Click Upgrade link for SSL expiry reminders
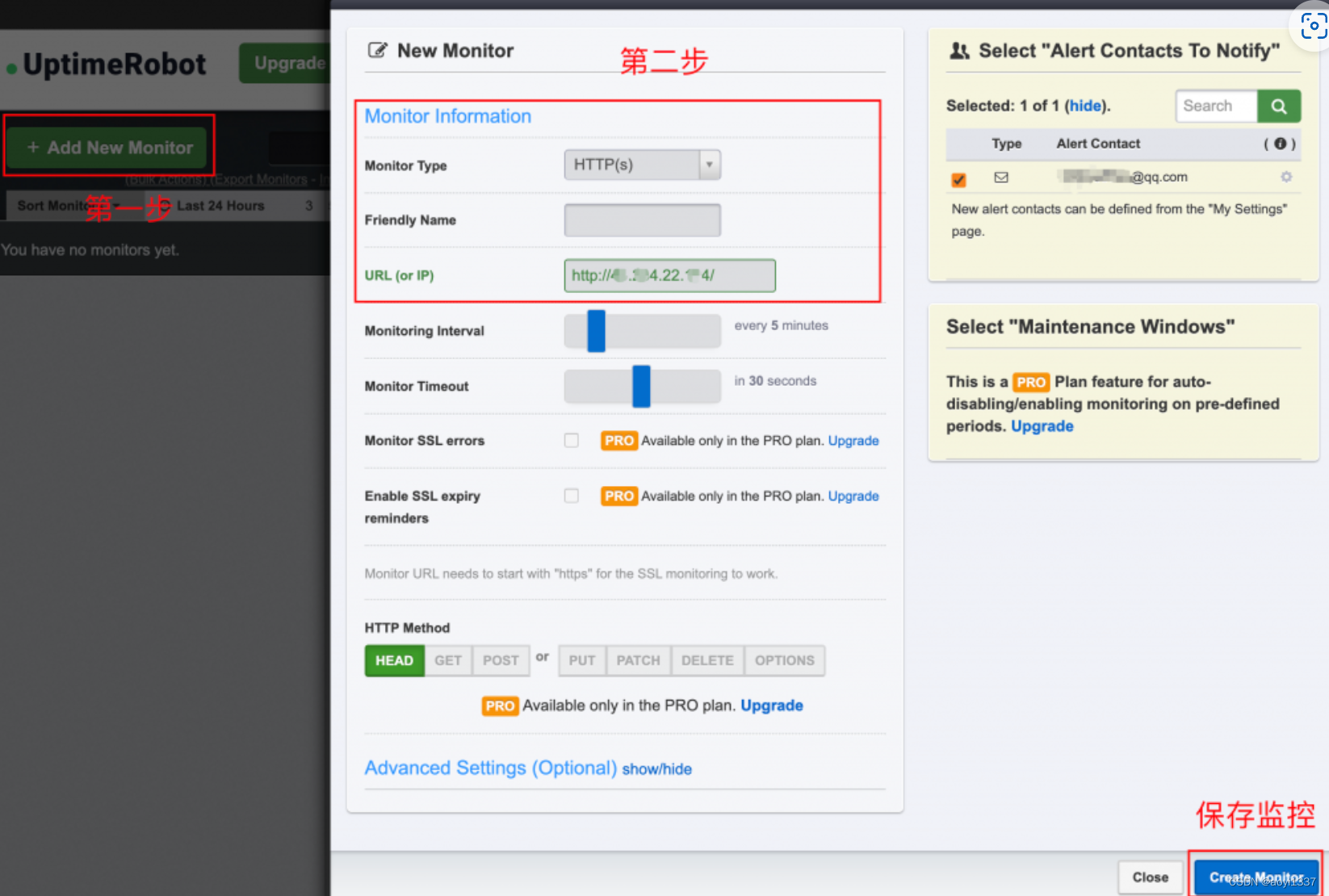The height and width of the screenshot is (896, 1329). point(853,496)
